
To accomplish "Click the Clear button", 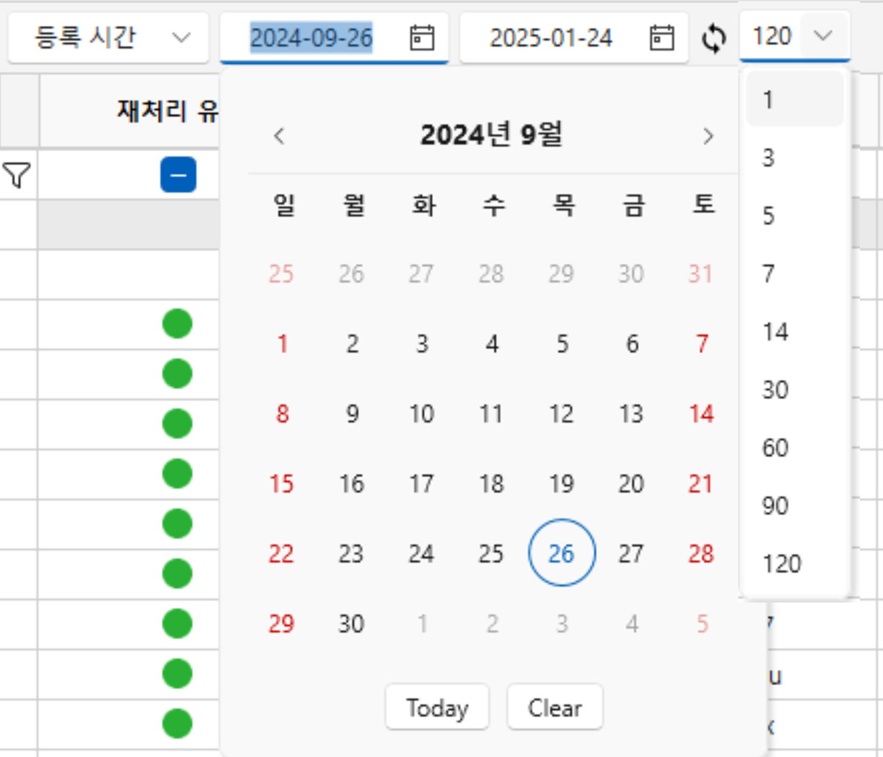I will 555,708.
